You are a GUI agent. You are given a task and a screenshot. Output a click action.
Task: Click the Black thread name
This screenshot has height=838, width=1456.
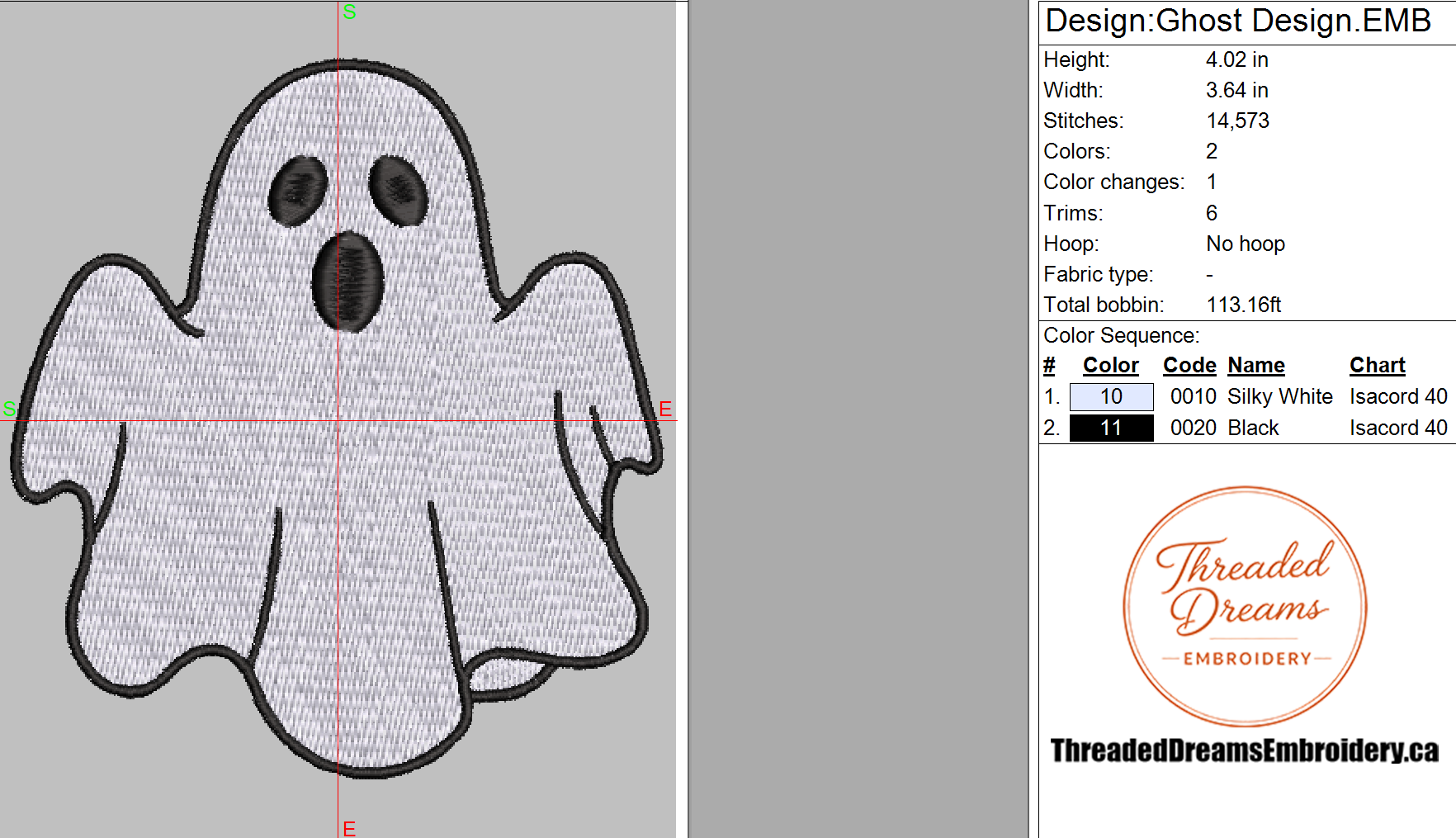1253,428
